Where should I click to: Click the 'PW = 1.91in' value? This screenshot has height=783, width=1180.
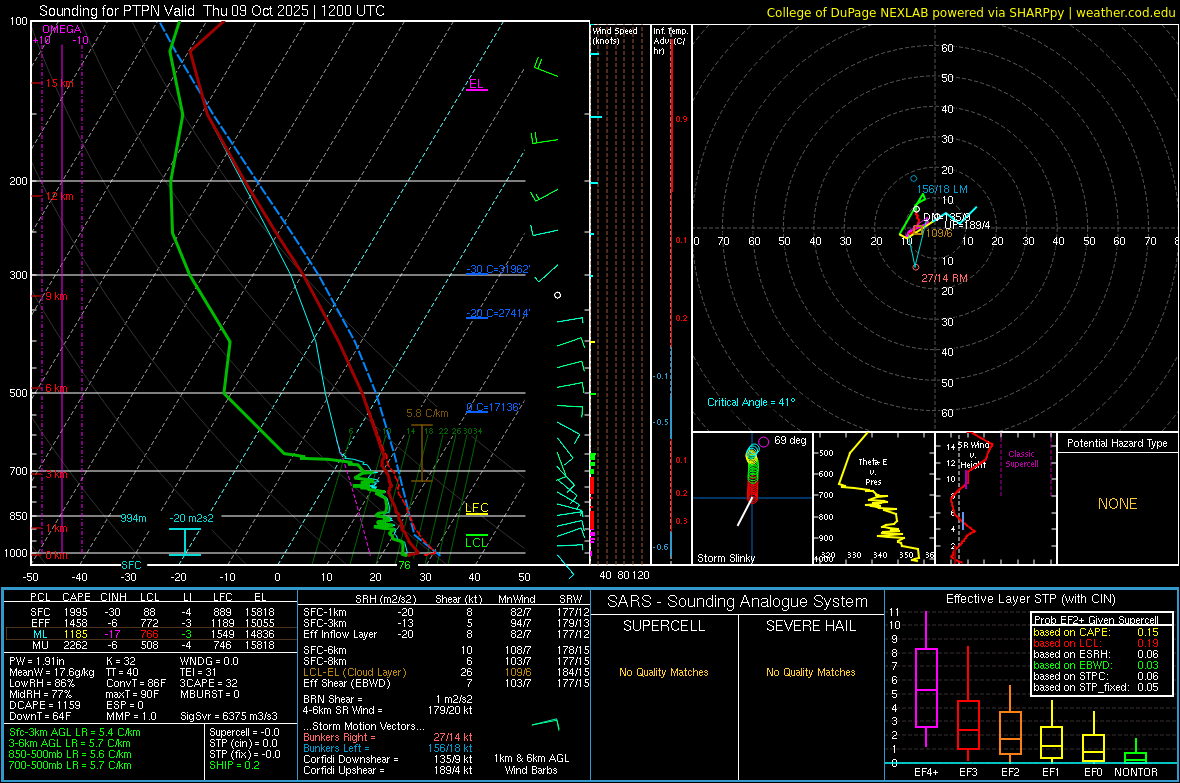(x=37, y=661)
